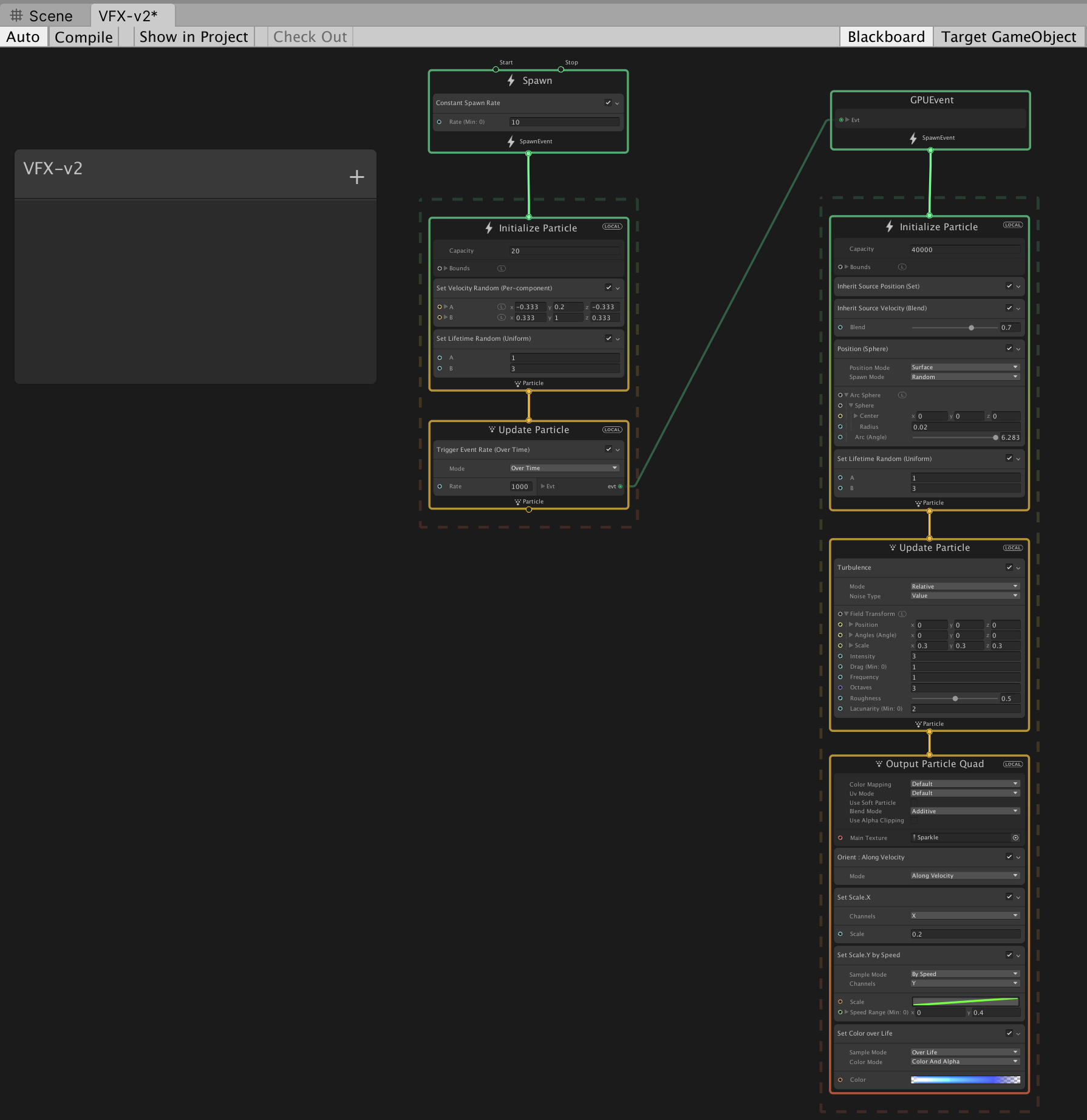Click the Stop flow port on Spawn
The width and height of the screenshot is (1087, 1120).
click(x=561, y=69)
